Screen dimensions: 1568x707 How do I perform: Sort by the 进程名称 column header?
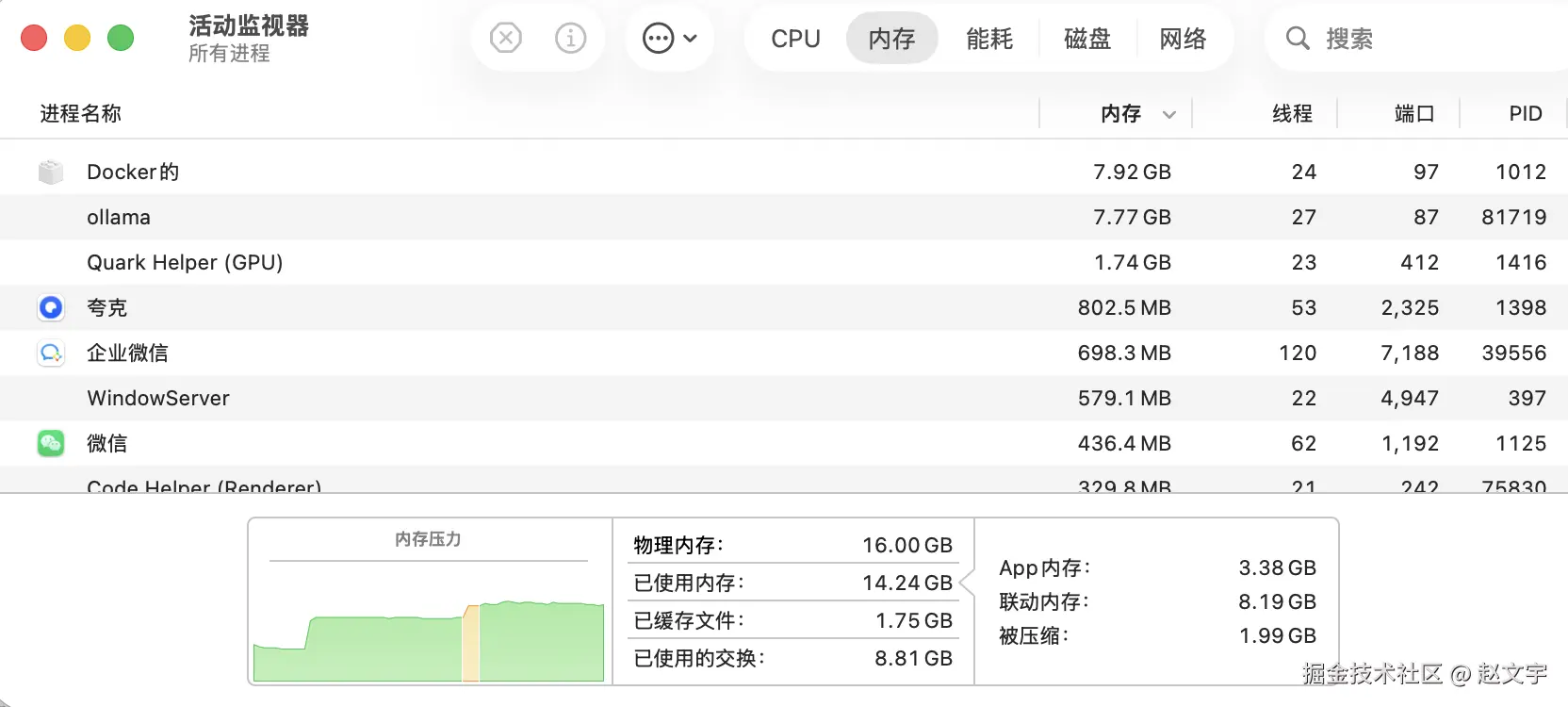point(80,114)
